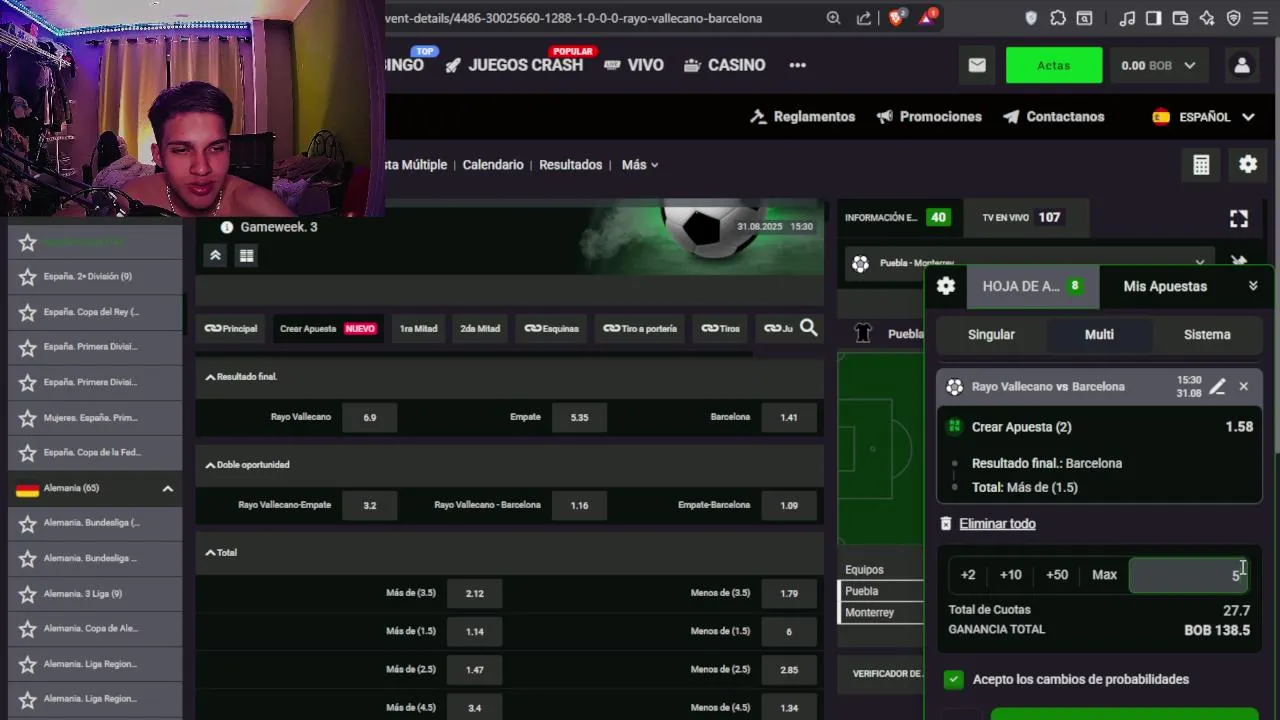Click the browser share page icon
The image size is (1280, 720).
pos(863,18)
